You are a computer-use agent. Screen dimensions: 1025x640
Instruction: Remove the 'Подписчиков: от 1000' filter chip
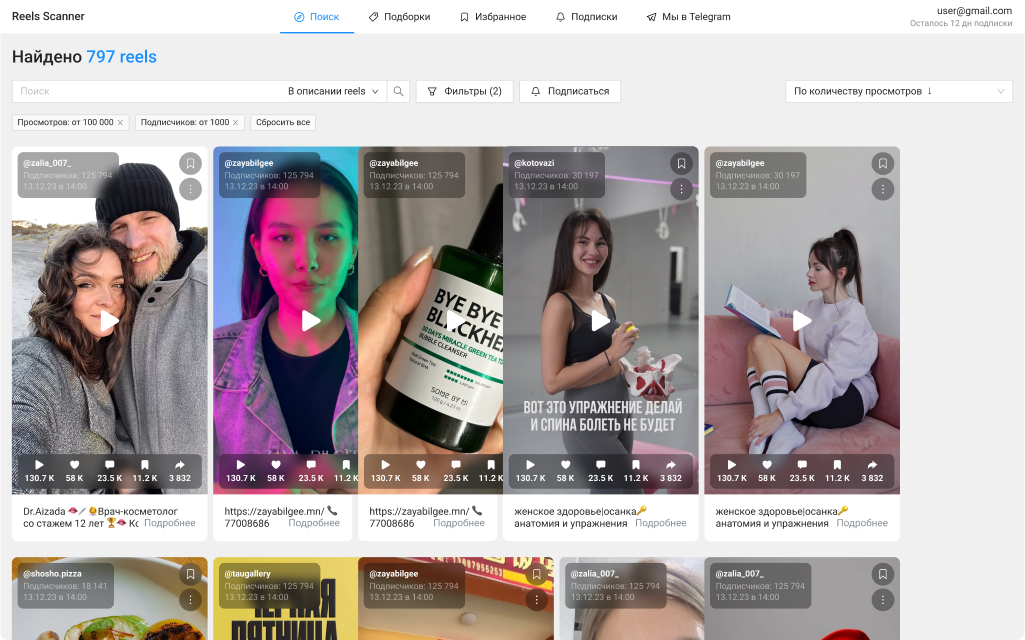point(236,122)
